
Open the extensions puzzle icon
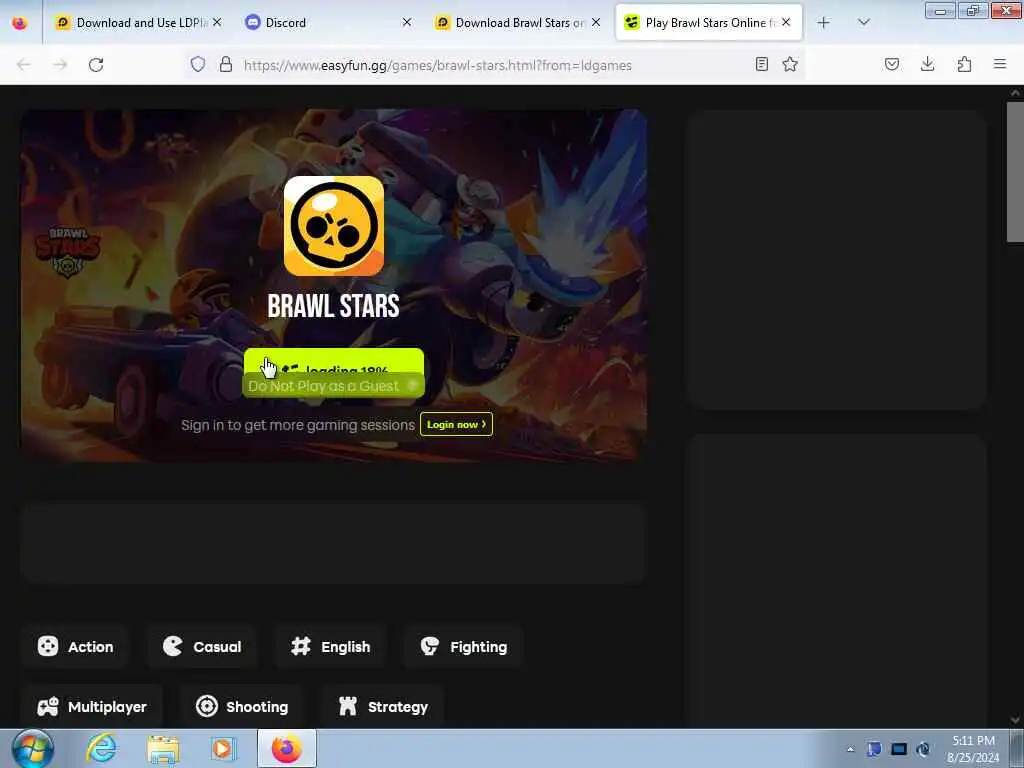pyautogui.click(x=964, y=64)
